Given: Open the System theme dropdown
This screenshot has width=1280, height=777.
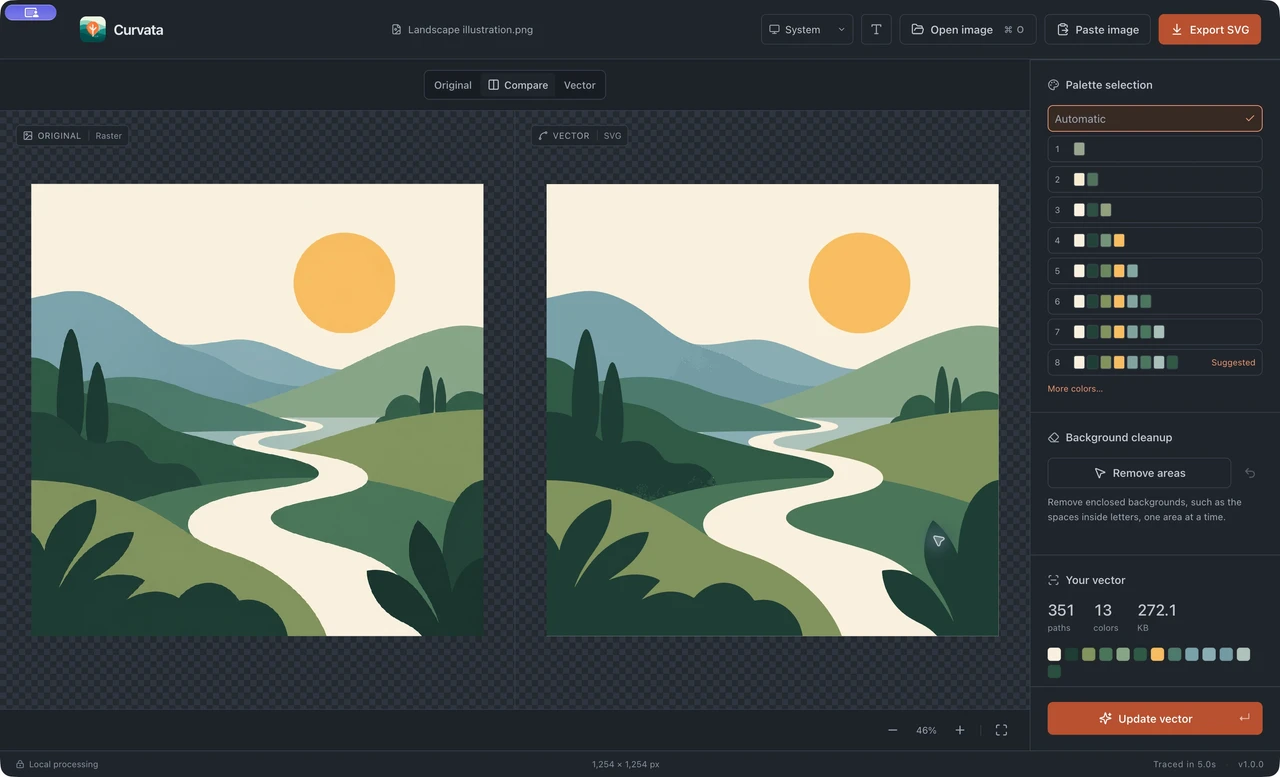Looking at the screenshot, I should point(807,29).
